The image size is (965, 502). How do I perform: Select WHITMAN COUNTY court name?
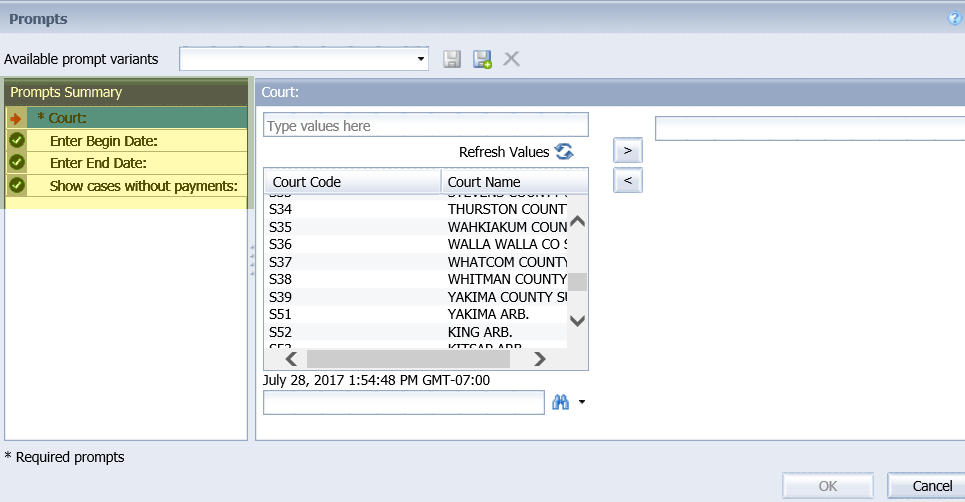507,279
